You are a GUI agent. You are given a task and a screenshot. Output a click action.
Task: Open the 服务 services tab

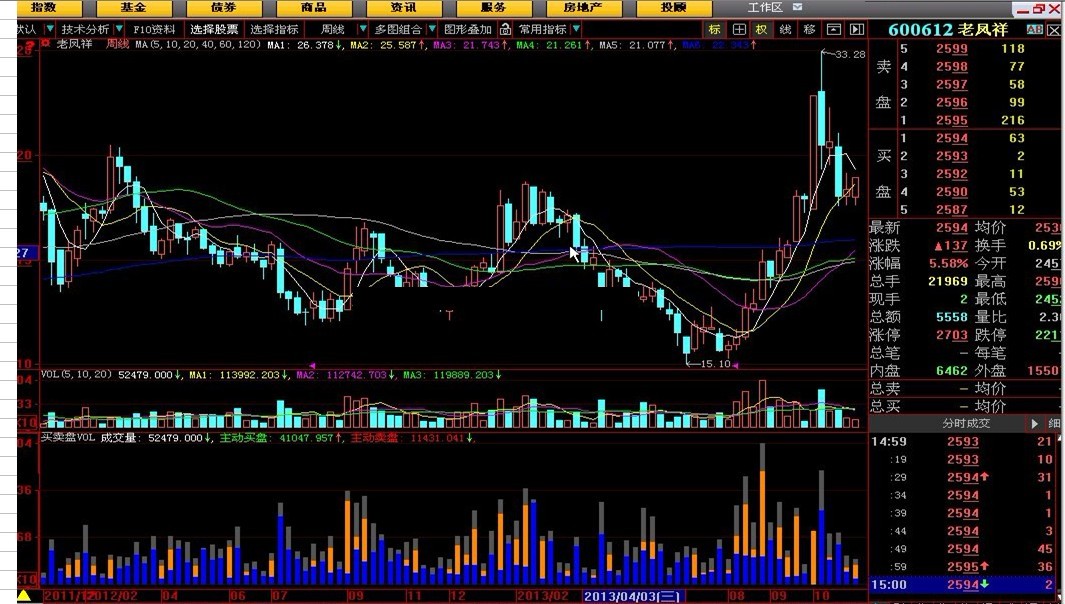[494, 7]
